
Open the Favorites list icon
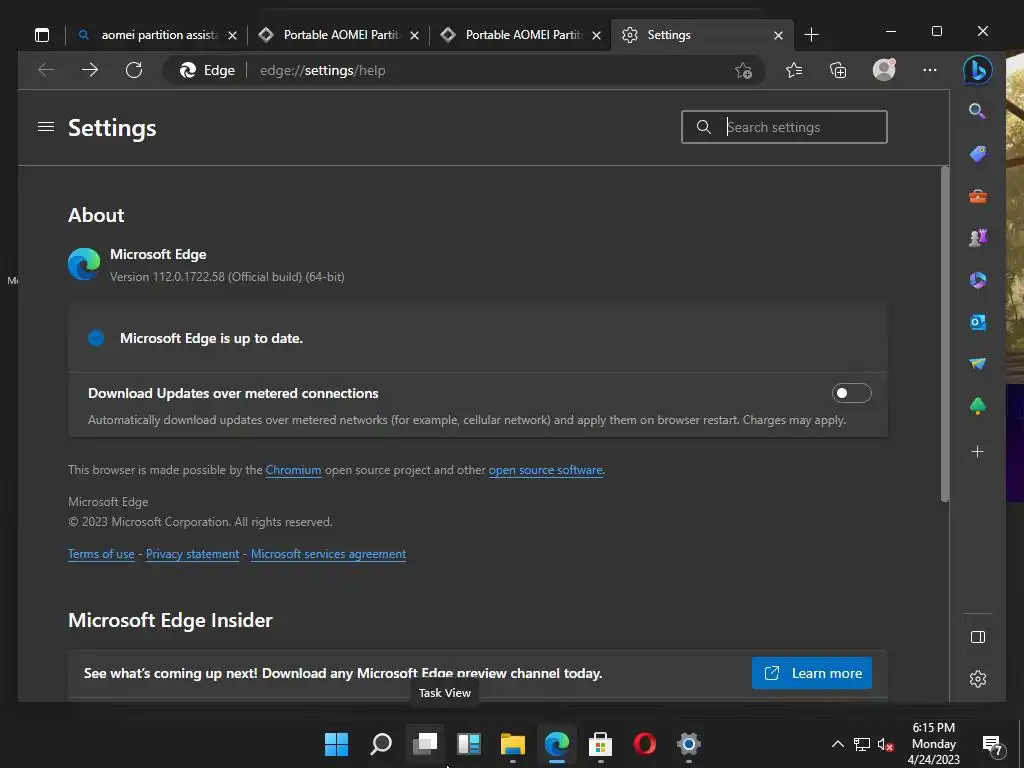pos(794,70)
